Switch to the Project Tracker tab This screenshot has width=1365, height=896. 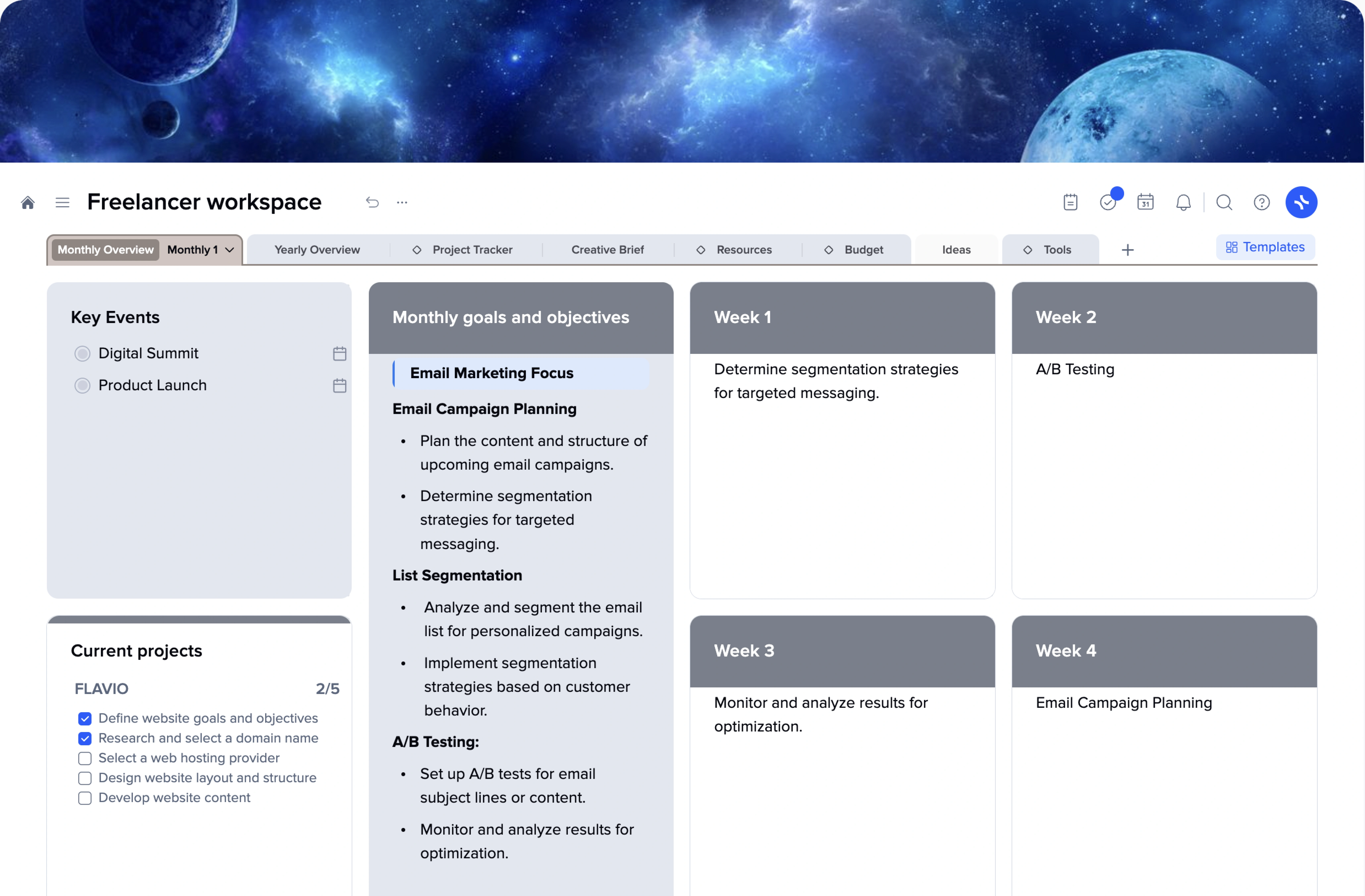click(x=472, y=249)
